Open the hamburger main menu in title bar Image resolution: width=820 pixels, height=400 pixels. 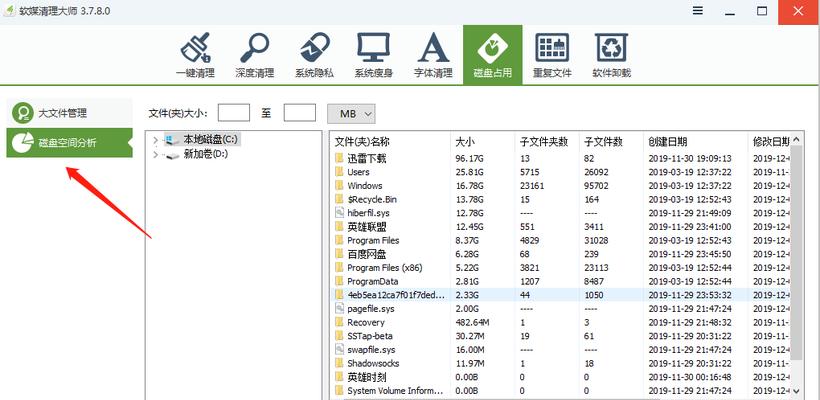(x=698, y=11)
